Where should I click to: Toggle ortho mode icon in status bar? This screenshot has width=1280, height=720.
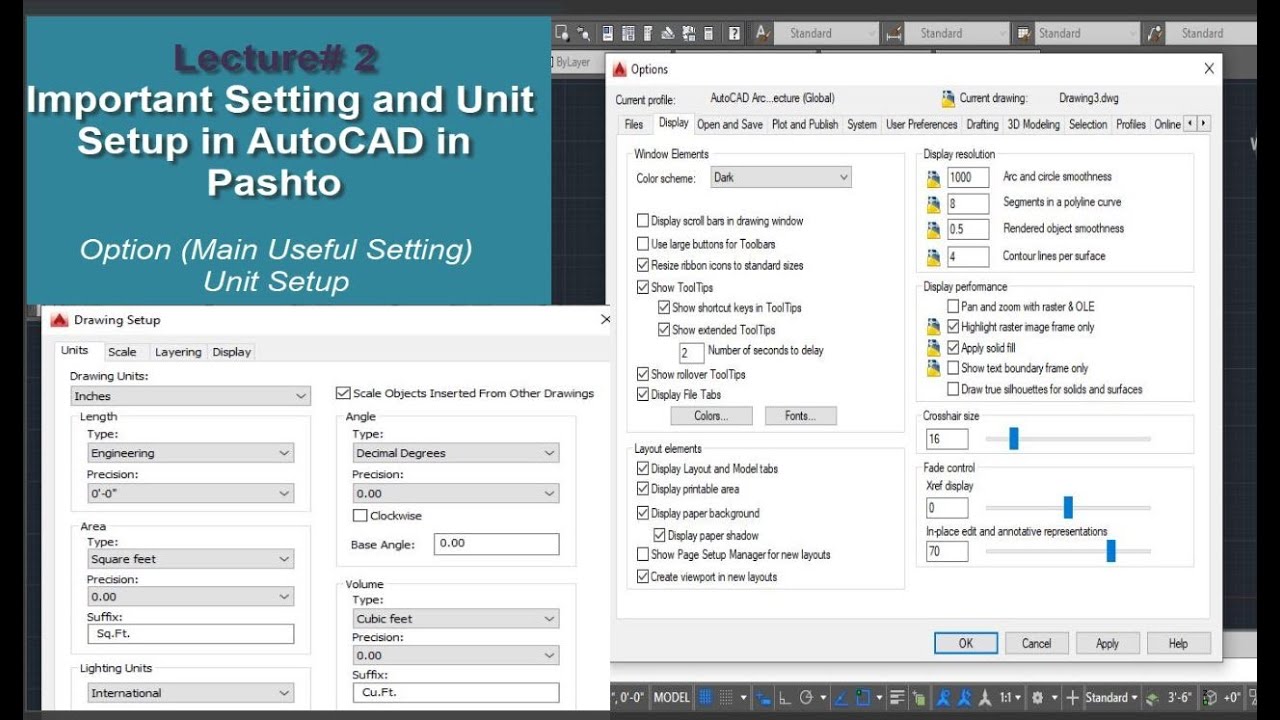click(786, 697)
